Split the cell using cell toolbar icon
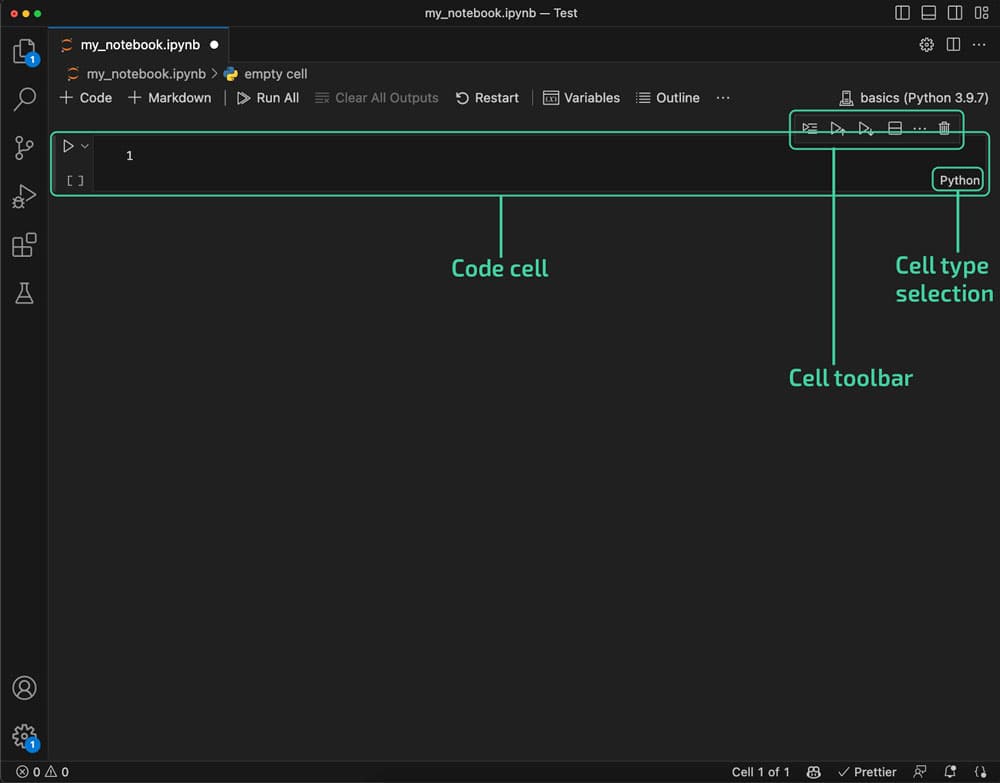The image size is (1000, 783). (895, 128)
